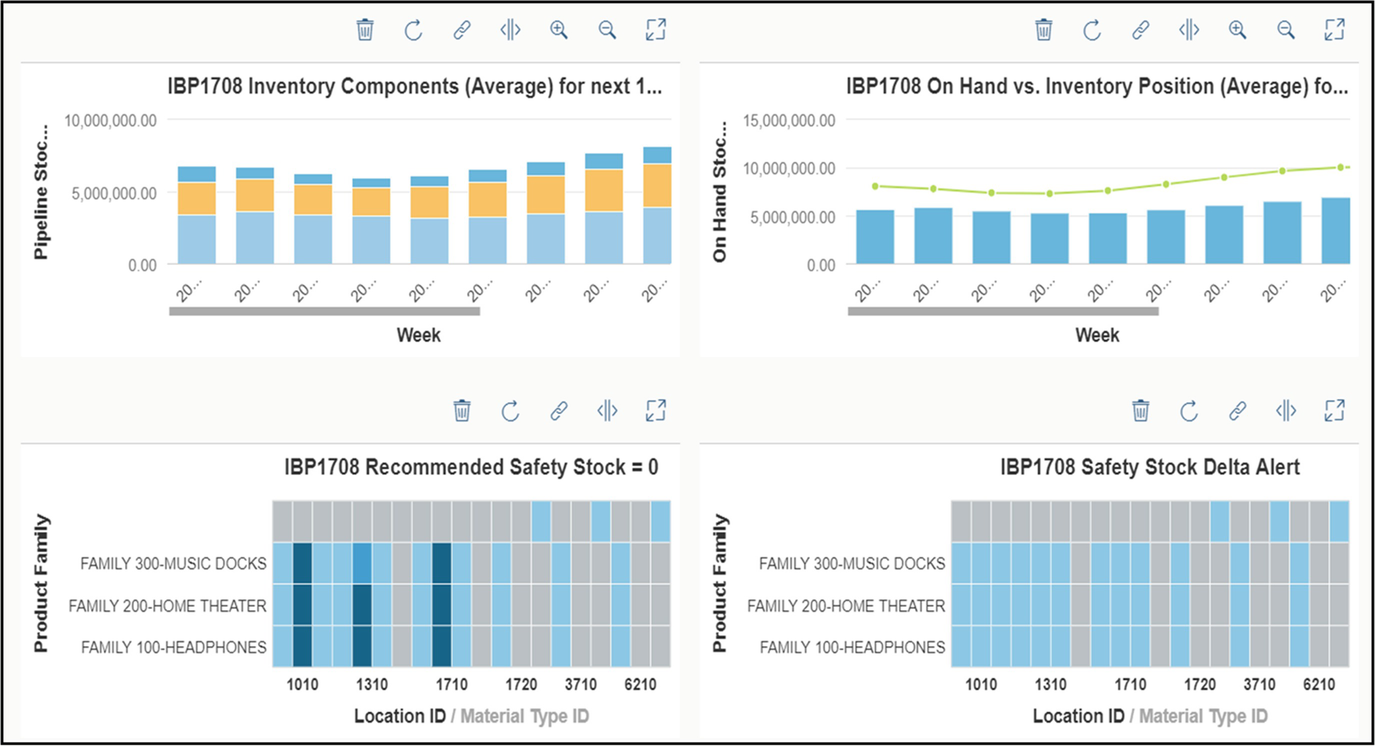Maximize the Inventory Components chart
1375x746 pixels.
click(x=655, y=30)
